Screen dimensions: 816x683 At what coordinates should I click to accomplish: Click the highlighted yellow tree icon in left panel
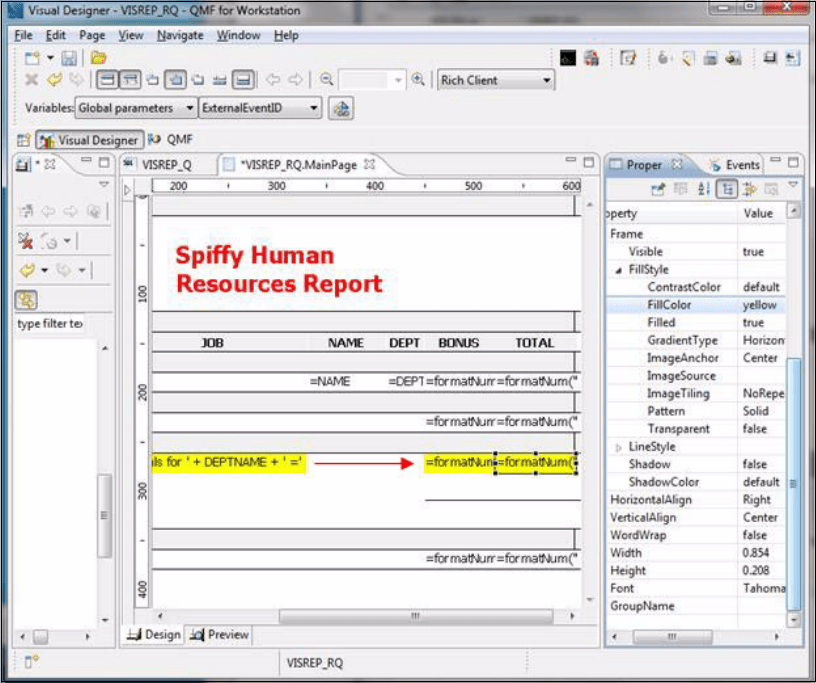(x=26, y=300)
